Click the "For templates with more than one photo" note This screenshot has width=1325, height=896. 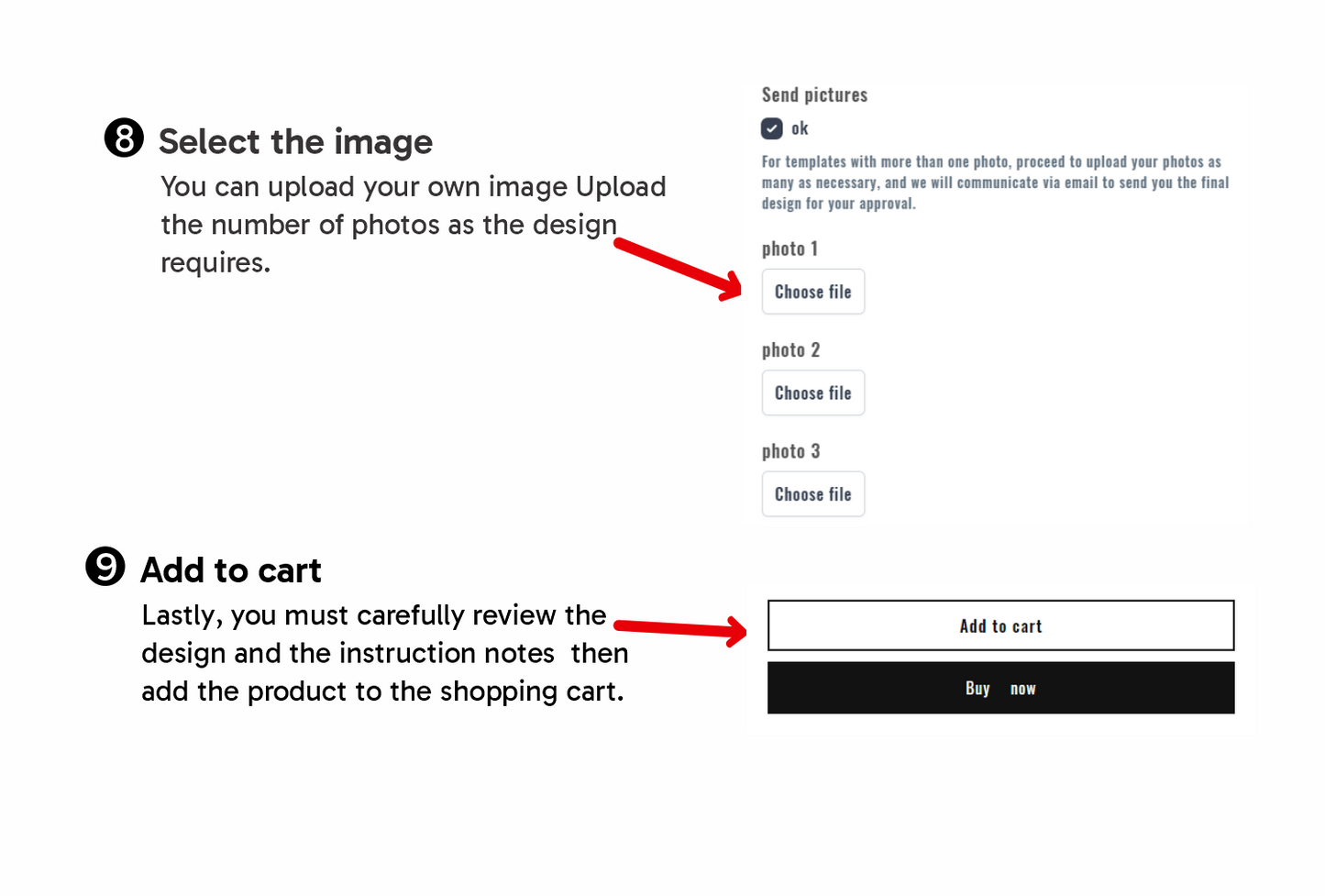coord(995,183)
